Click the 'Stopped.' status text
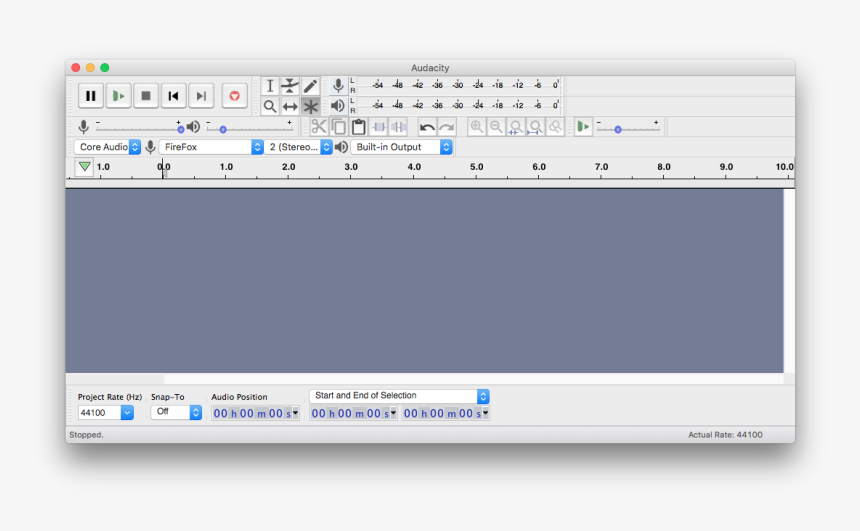This screenshot has width=860, height=531. click(x=86, y=434)
